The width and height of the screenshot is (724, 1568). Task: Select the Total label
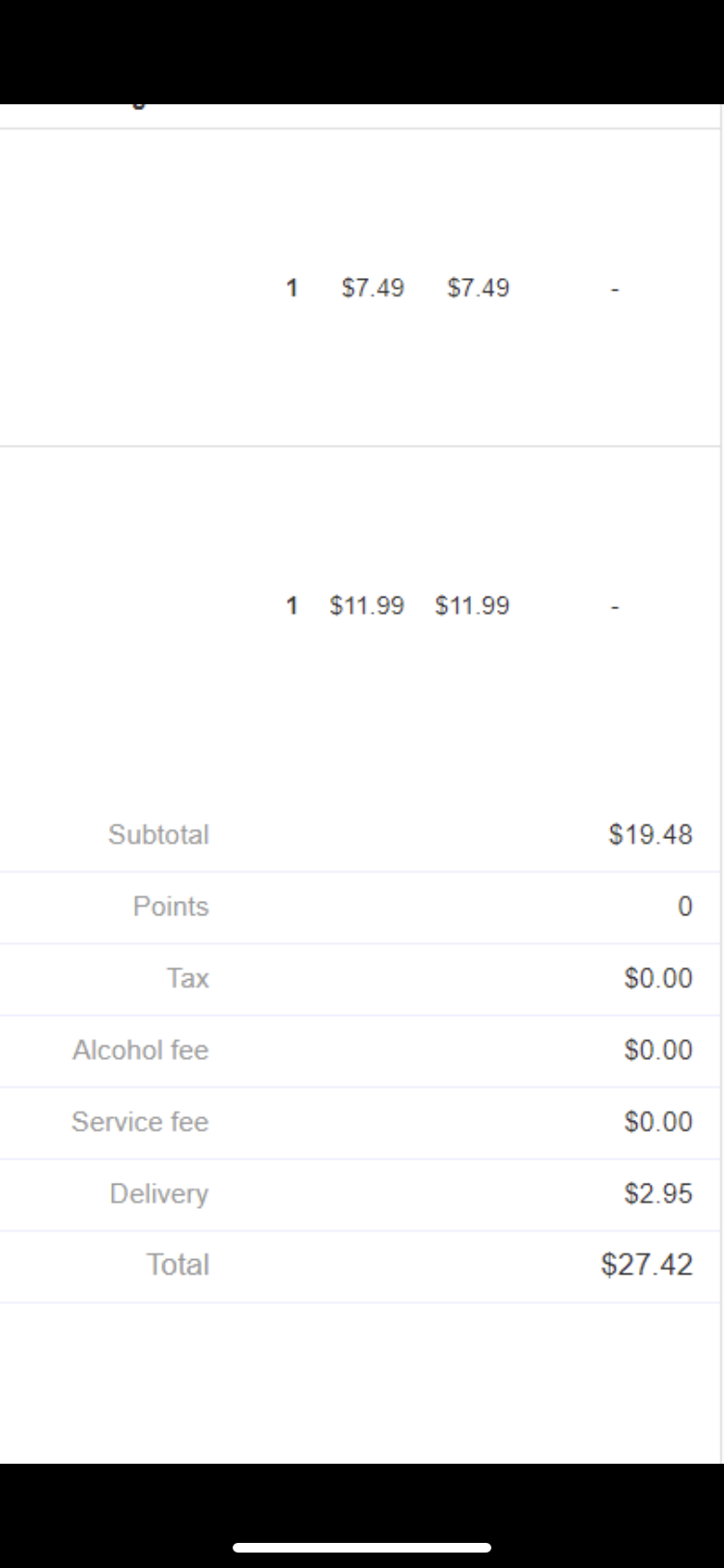(x=178, y=1265)
